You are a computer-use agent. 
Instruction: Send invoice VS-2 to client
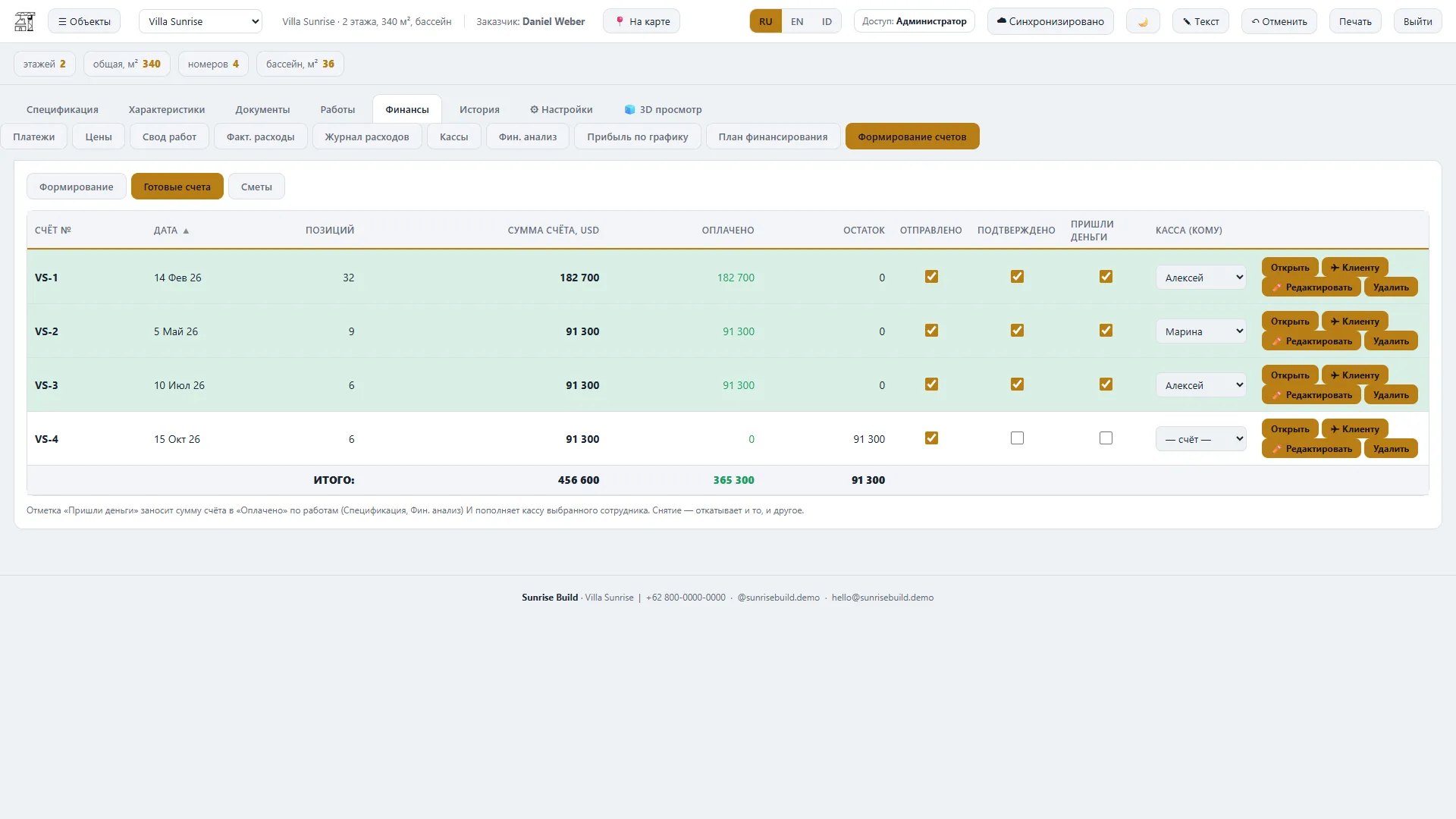point(1354,321)
